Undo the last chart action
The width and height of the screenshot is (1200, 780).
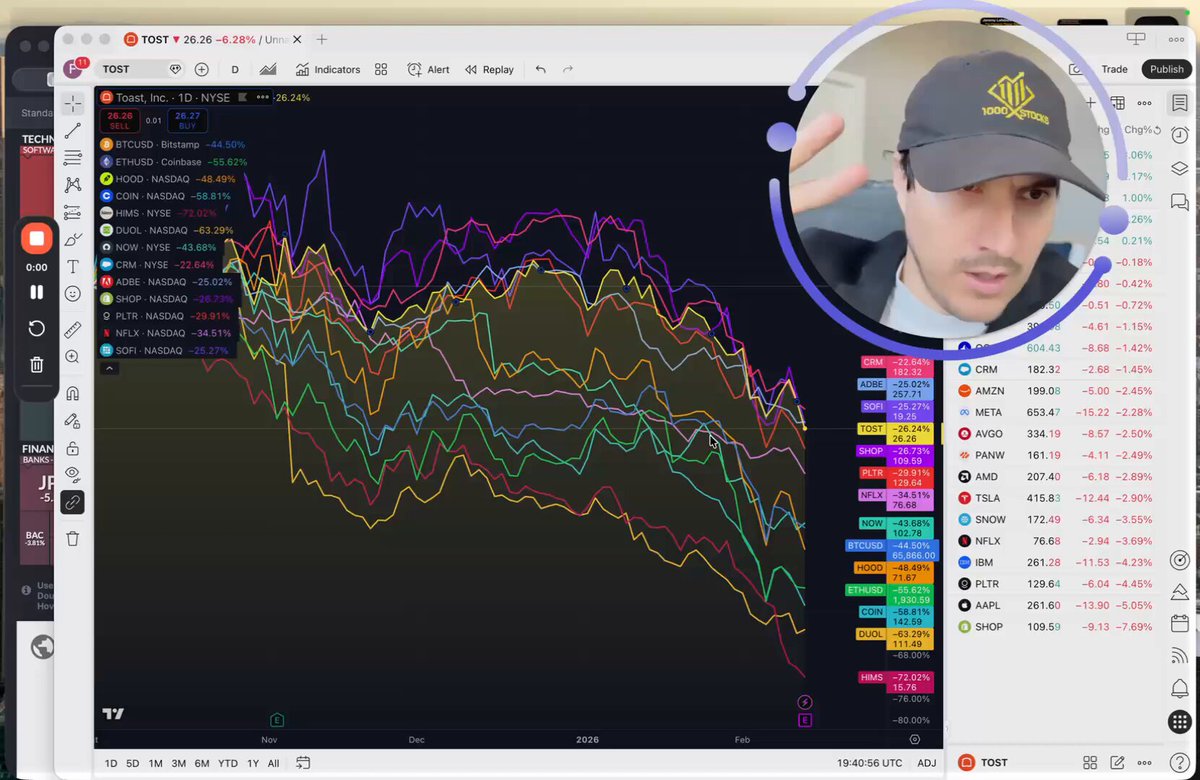tap(541, 69)
